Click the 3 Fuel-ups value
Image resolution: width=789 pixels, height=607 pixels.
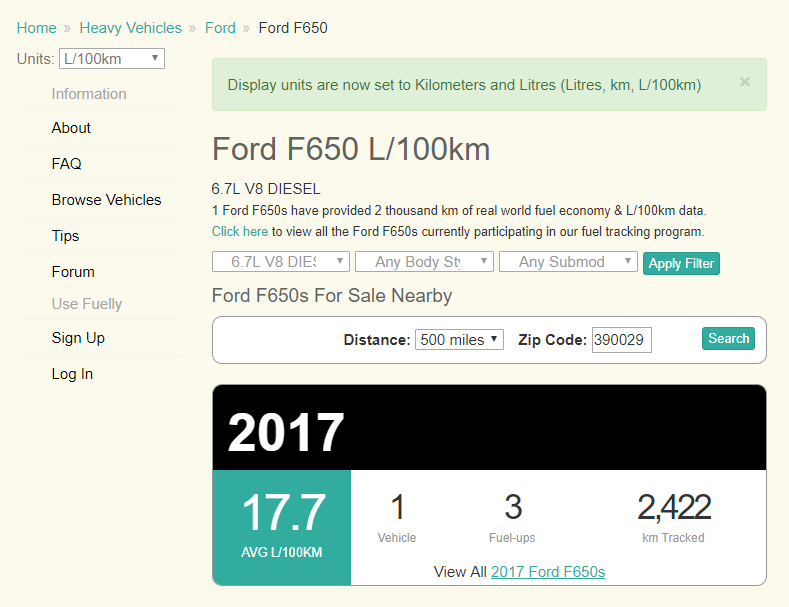pos(513,507)
